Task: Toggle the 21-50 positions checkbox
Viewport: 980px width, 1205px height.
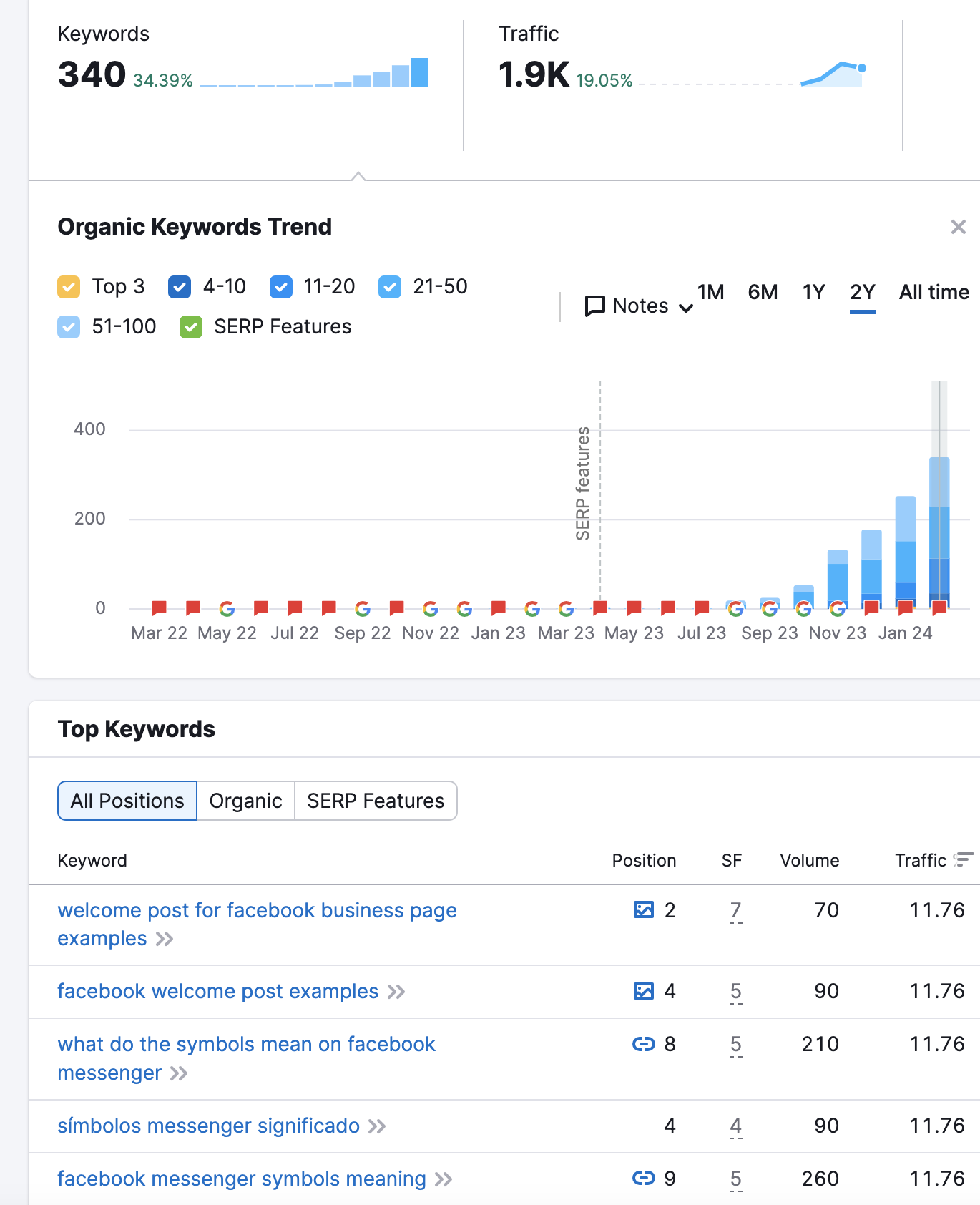Action: click(390, 287)
